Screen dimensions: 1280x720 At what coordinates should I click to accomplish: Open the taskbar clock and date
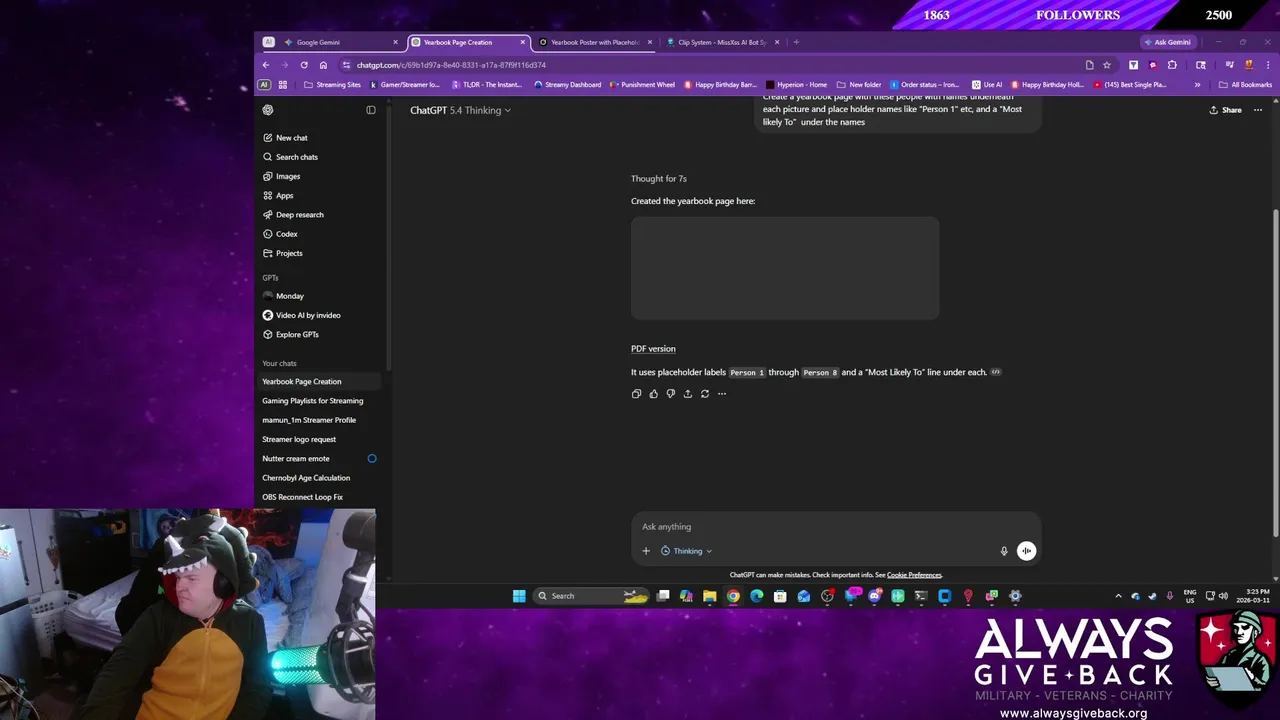tap(1252, 596)
